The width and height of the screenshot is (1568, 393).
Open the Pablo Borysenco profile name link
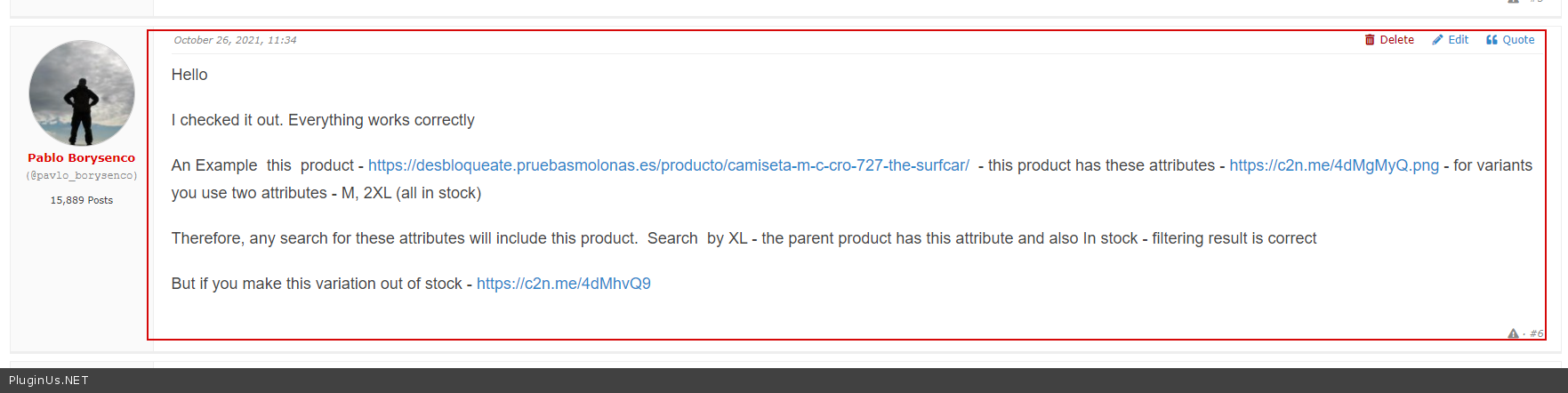point(81,158)
